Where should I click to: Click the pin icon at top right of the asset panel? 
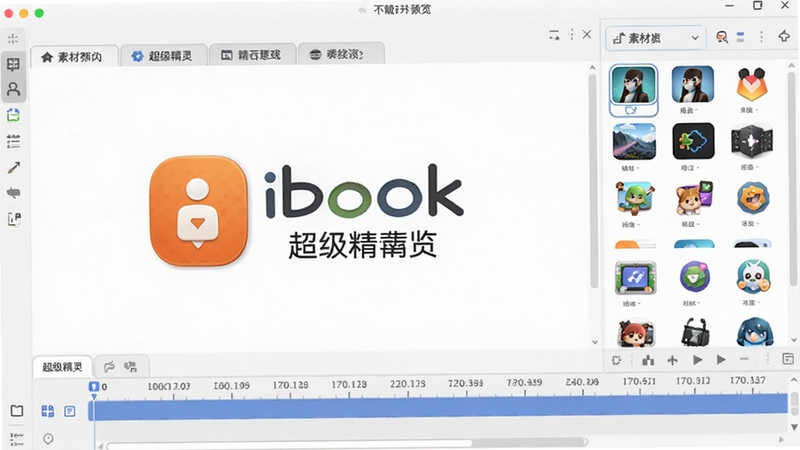[x=784, y=36]
